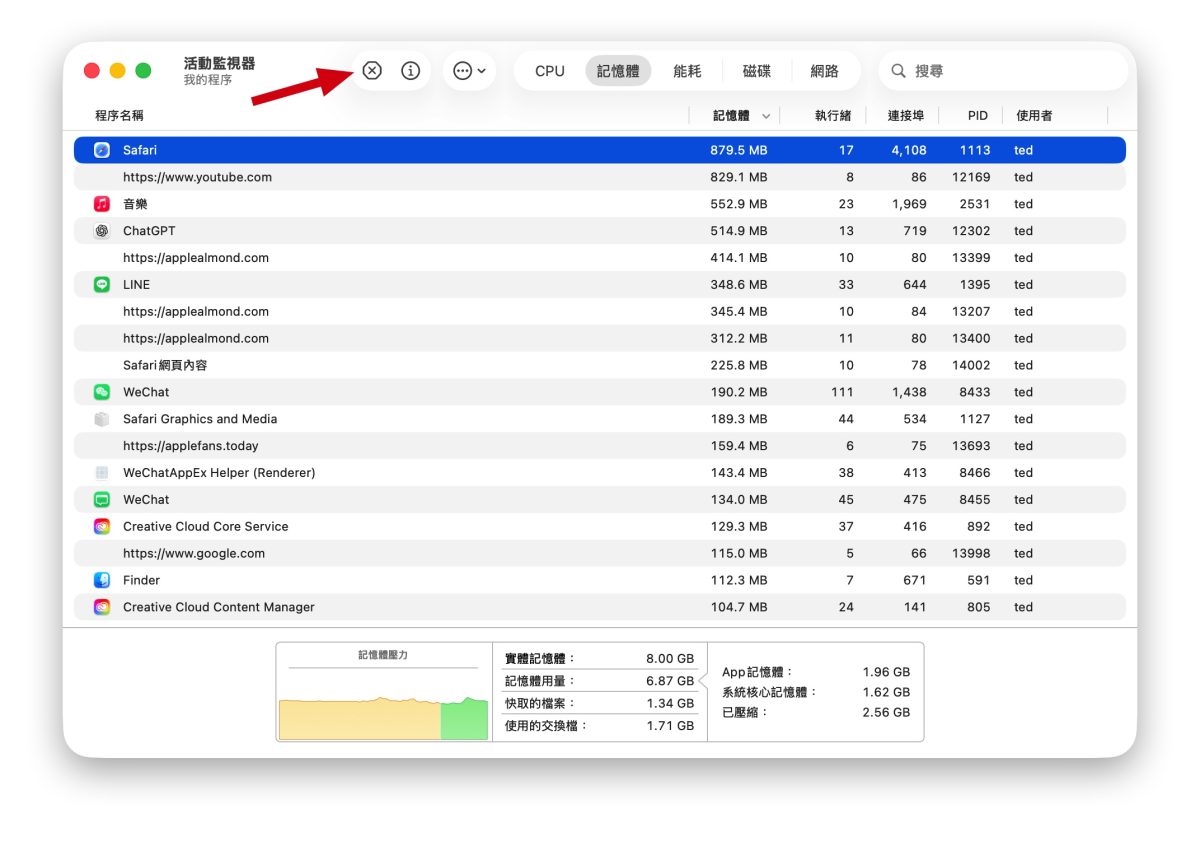Click the Safari Graphics and Media icon
1200x842 pixels.
click(102, 419)
